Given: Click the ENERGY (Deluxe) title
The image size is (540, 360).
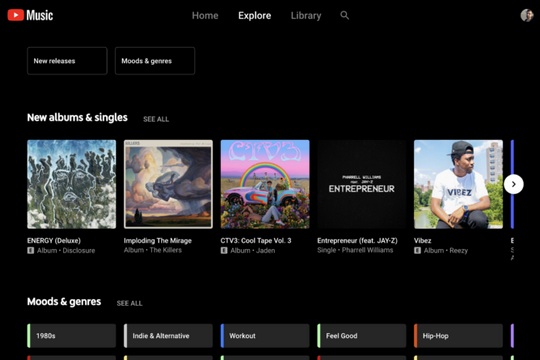Looking at the screenshot, I should coord(54,240).
